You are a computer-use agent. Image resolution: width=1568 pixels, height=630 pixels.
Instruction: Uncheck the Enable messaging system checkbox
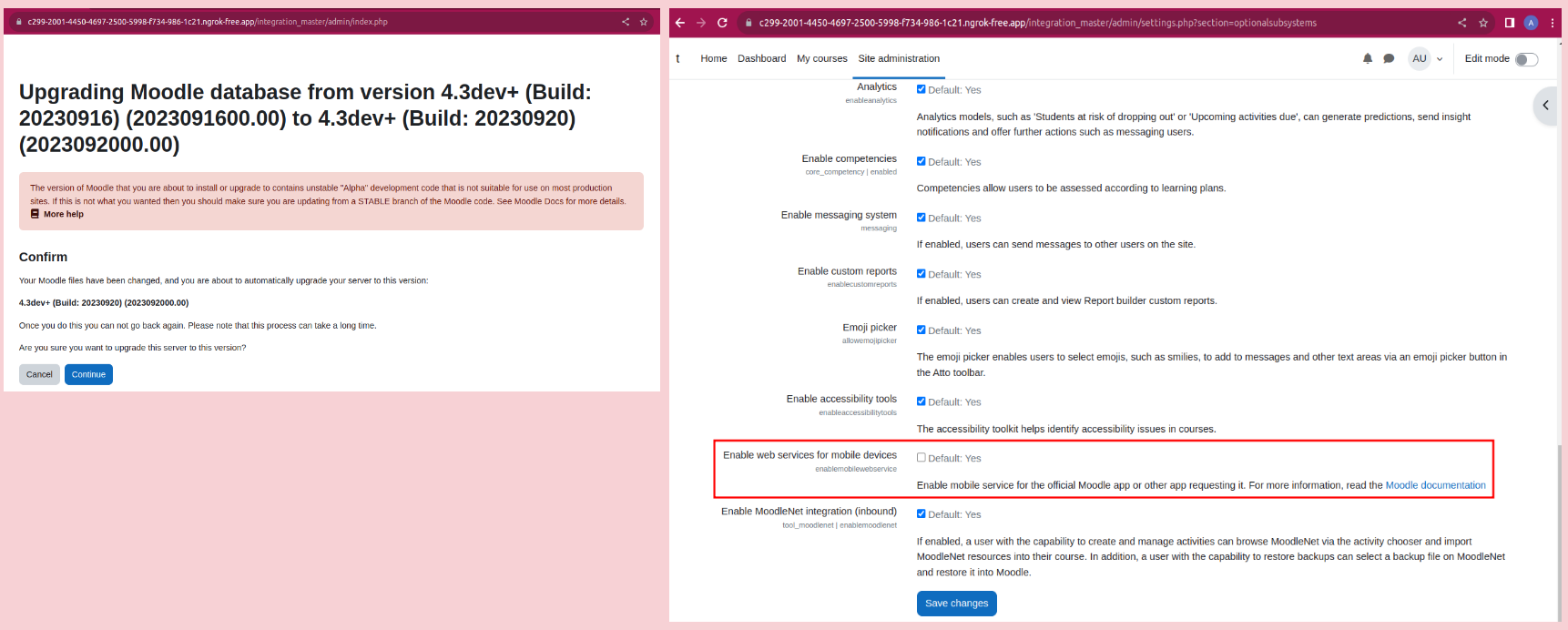(x=921, y=218)
